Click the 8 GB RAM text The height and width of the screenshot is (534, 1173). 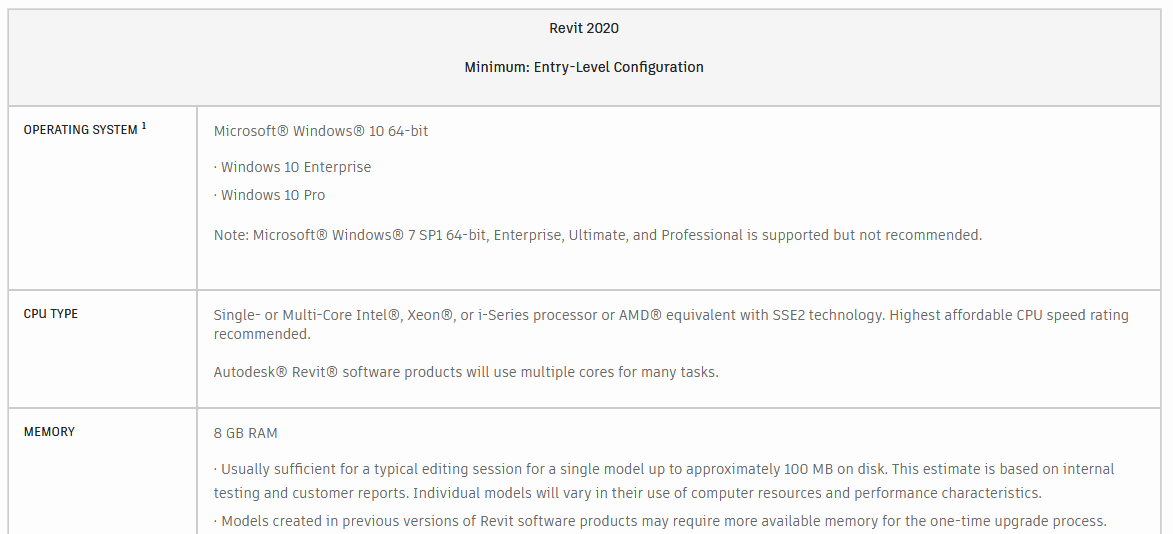pyautogui.click(x=246, y=433)
